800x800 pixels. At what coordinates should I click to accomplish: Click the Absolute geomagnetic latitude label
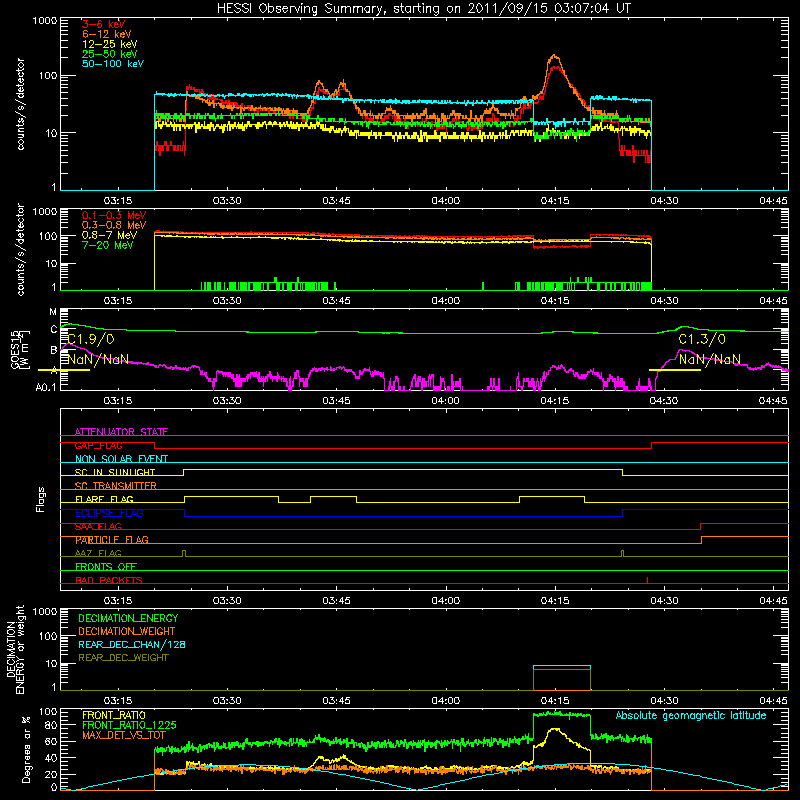coord(691,715)
